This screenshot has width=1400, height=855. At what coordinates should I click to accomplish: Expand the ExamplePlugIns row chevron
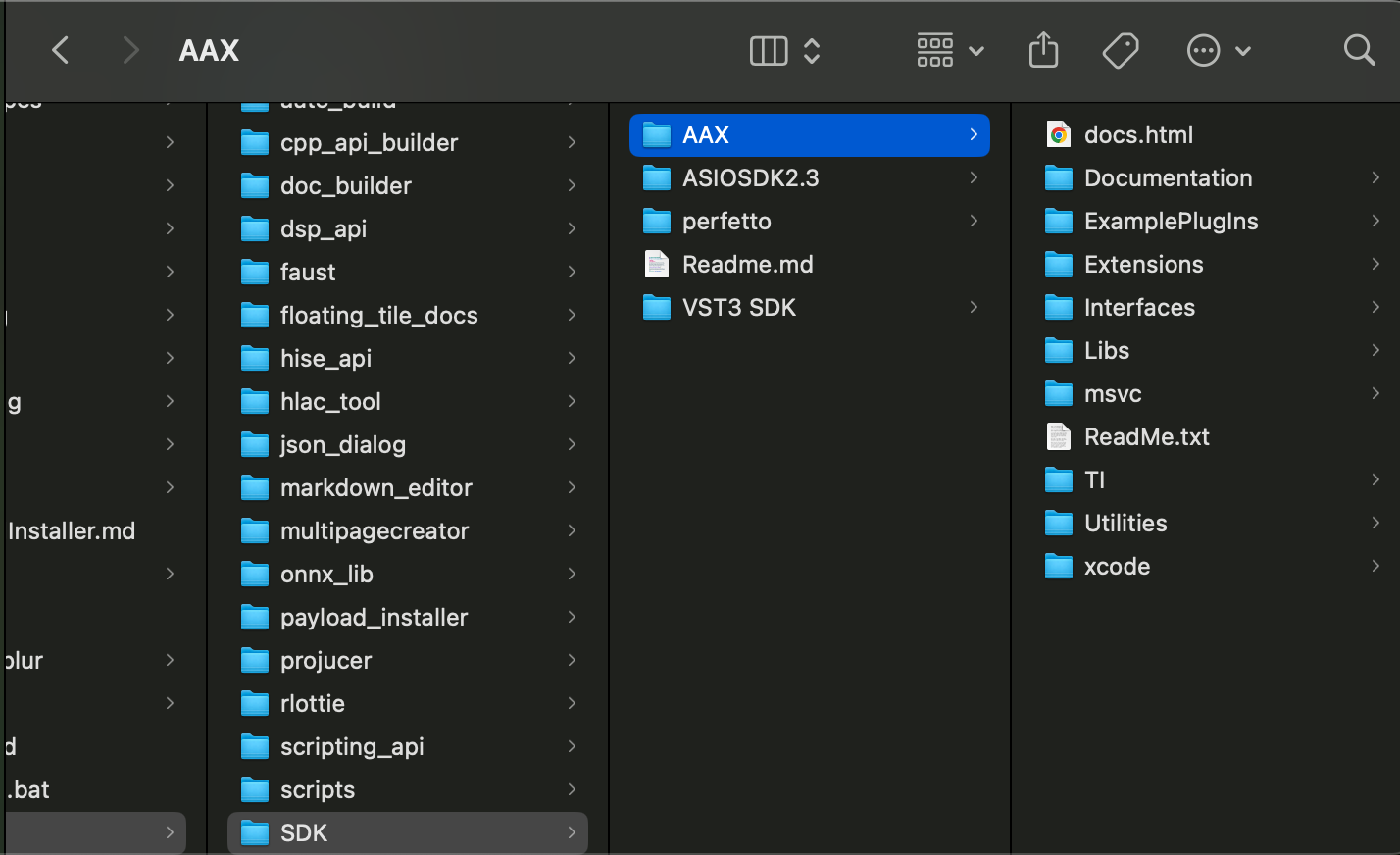coord(1375,222)
